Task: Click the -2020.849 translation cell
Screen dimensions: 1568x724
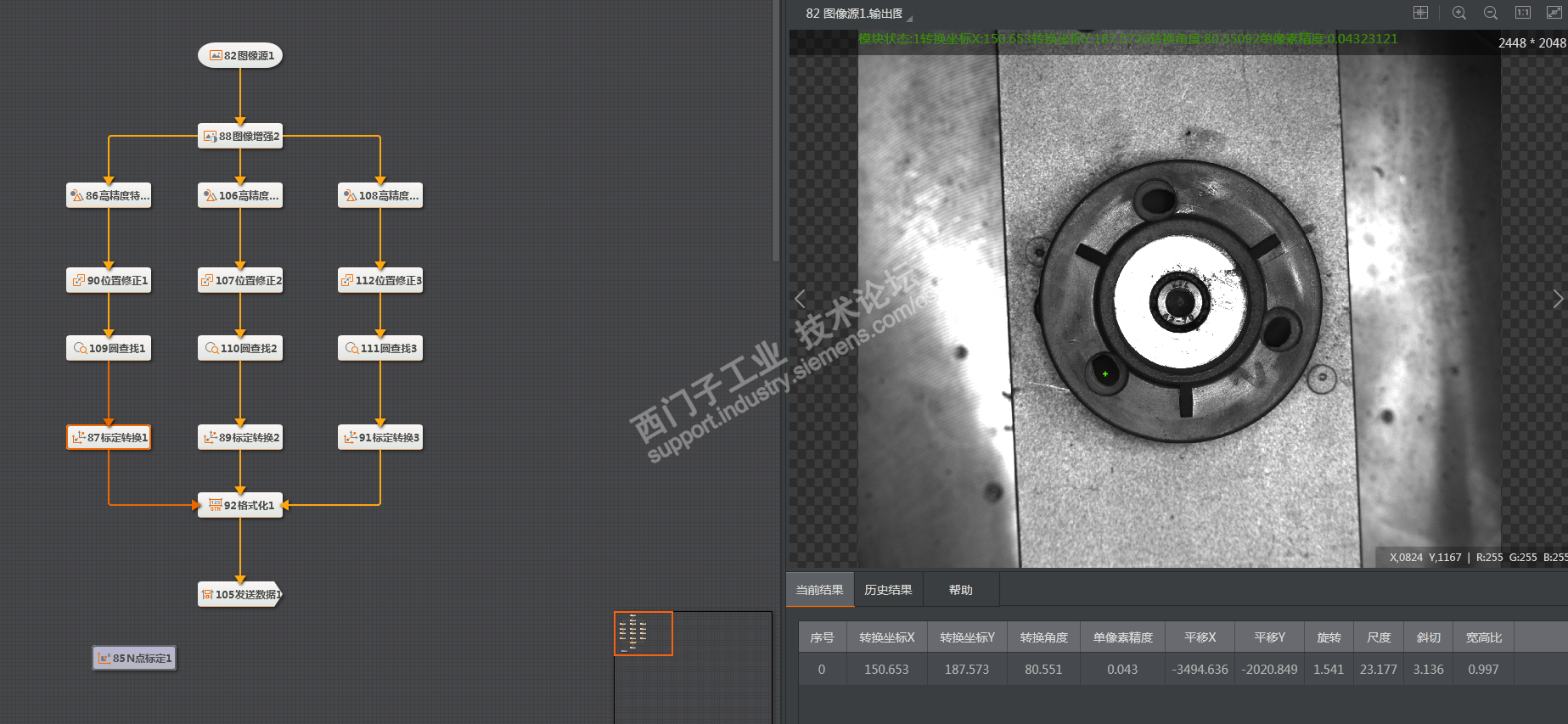Action: point(1269,669)
